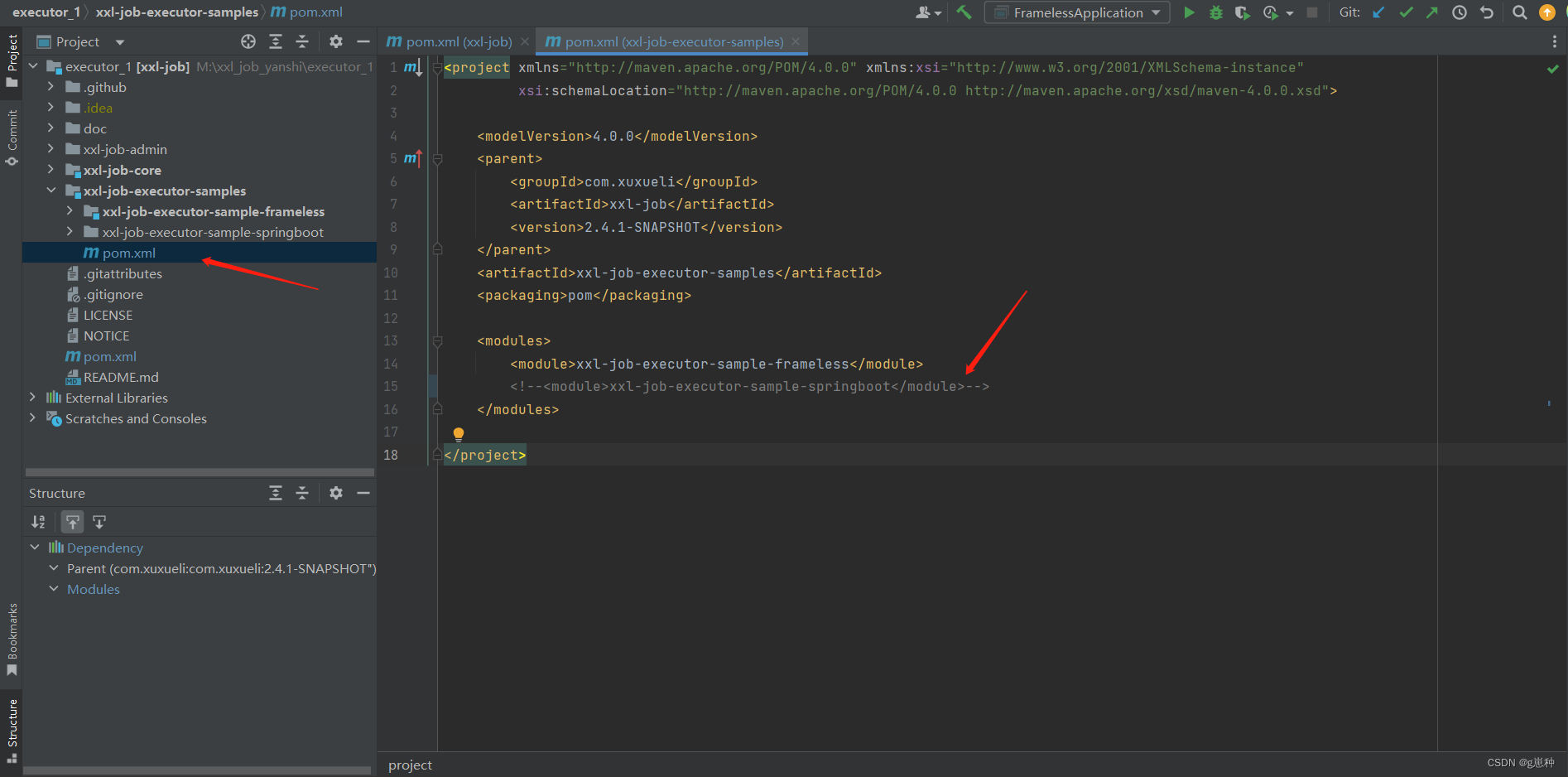Open Project panel settings gear

(x=336, y=41)
